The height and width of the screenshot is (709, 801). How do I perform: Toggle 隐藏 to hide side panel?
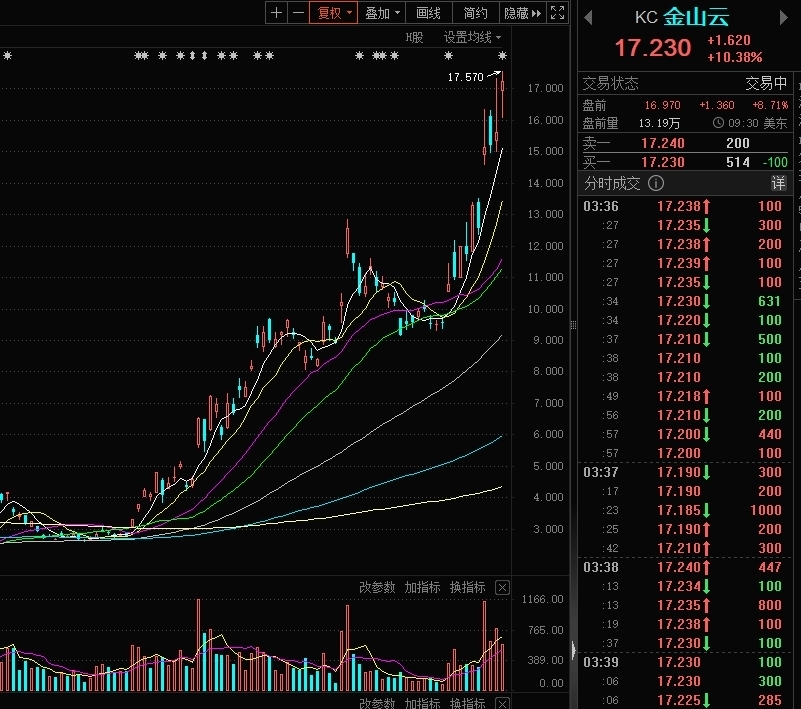point(522,13)
